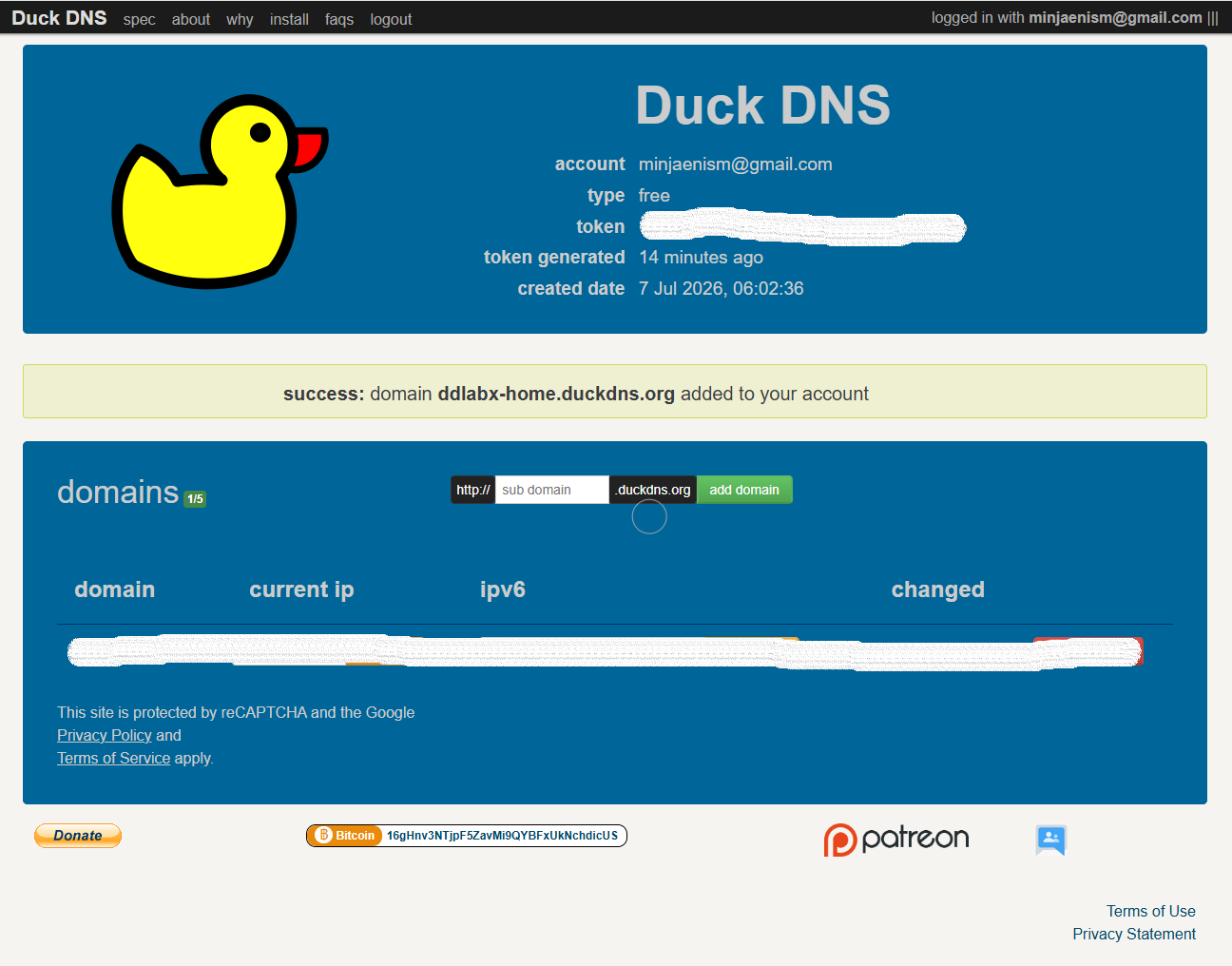Click the Duck DNS large heading

763,105
